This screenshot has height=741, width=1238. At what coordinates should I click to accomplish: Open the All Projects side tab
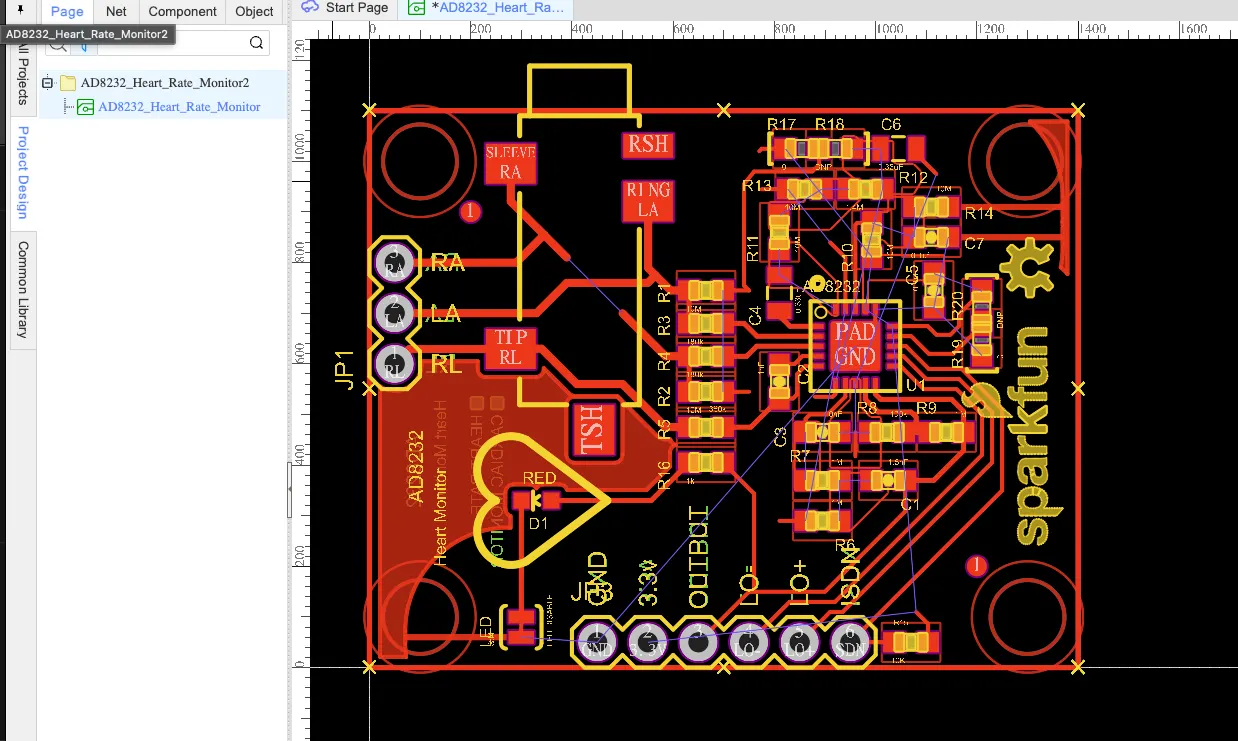point(23,79)
